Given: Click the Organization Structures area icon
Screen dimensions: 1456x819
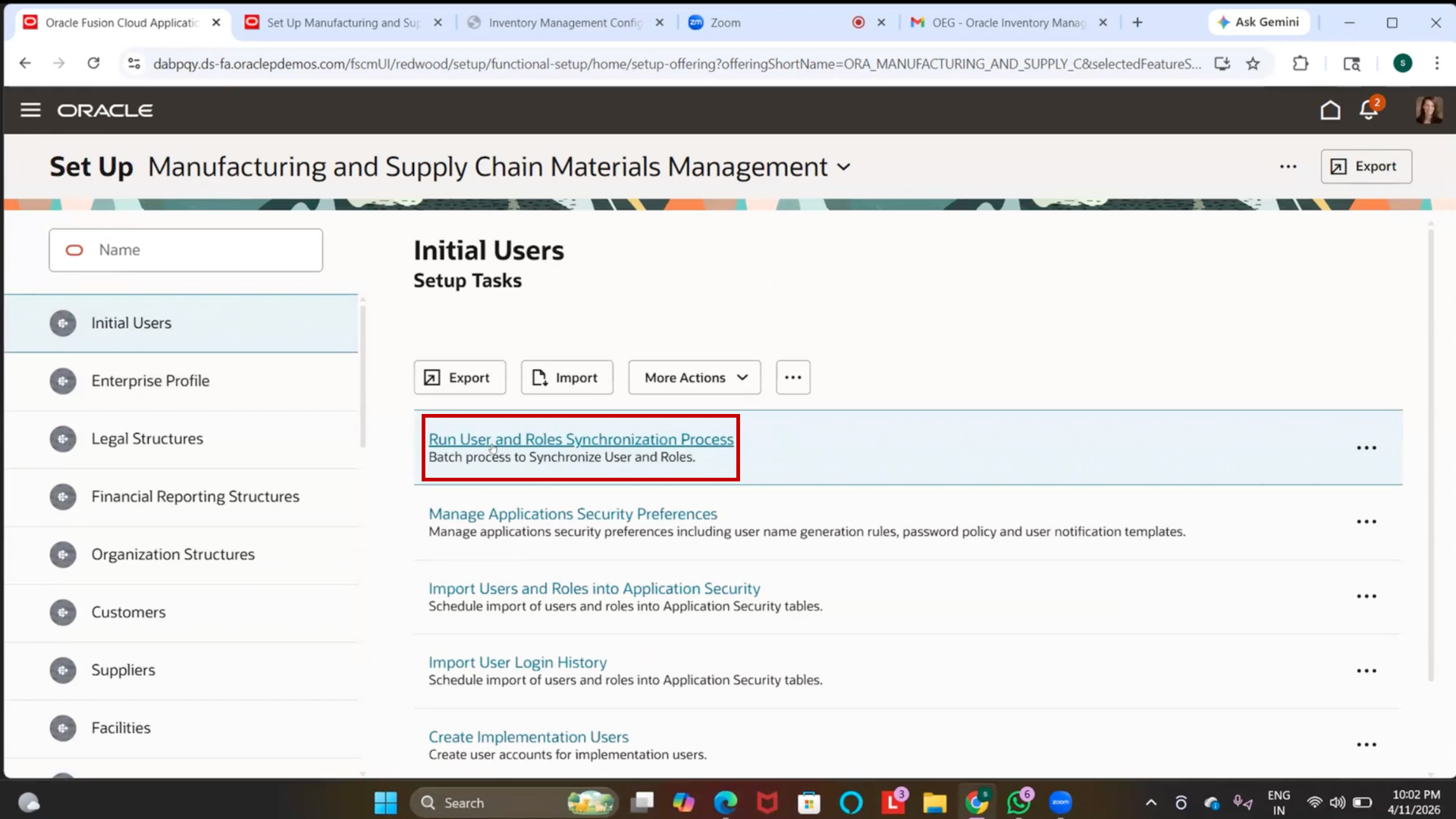Looking at the screenshot, I should [x=63, y=554].
